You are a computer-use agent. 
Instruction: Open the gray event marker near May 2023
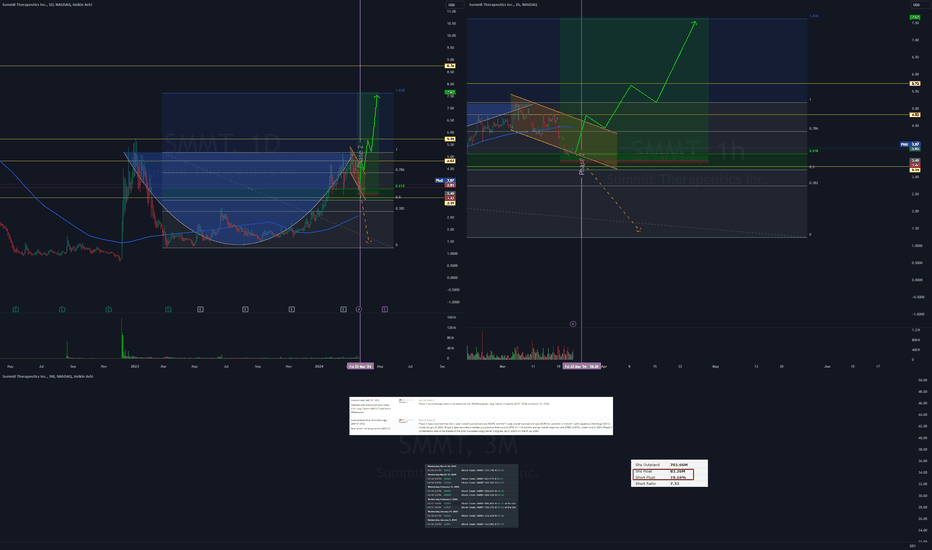pyautogui.click(x=200, y=309)
